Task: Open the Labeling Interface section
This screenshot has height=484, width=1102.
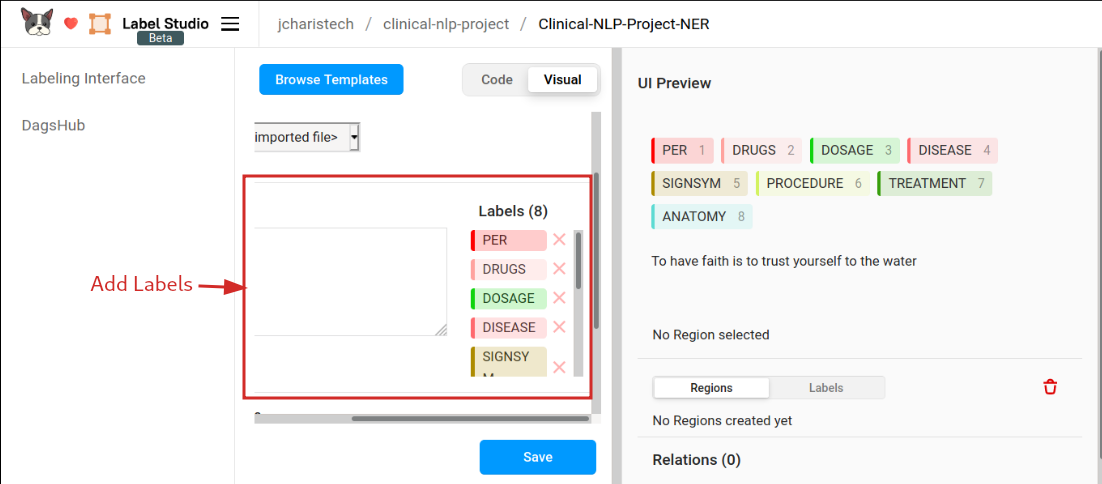Action: click(x=84, y=78)
